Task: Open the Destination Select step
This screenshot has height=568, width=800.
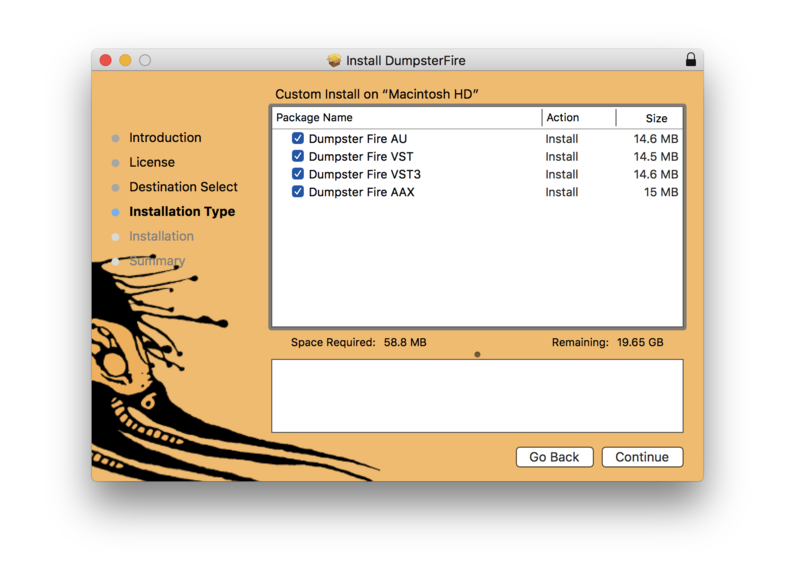Action: tap(183, 187)
